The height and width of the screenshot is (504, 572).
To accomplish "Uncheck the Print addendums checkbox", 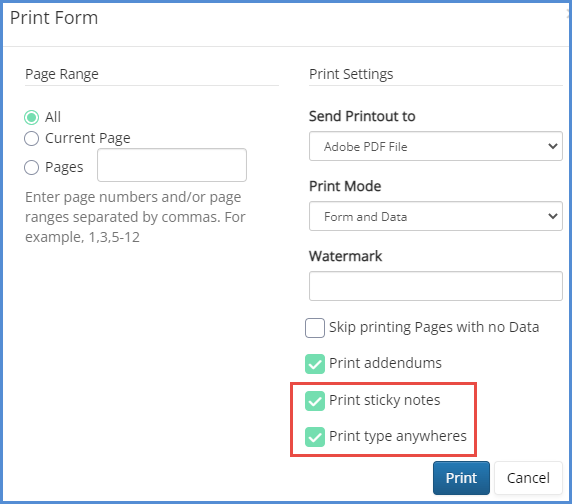I will click(x=315, y=364).
